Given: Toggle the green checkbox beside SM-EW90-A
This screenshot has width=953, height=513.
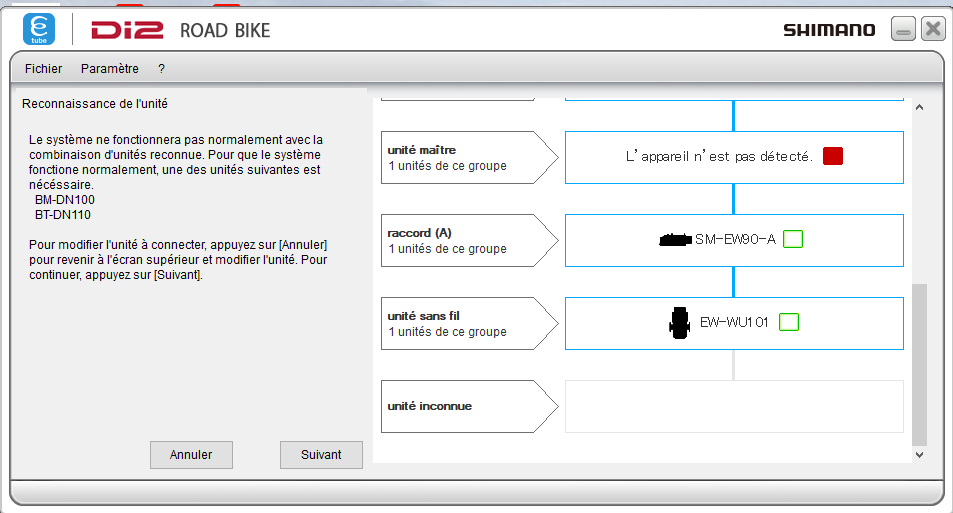Looking at the screenshot, I should pos(793,239).
